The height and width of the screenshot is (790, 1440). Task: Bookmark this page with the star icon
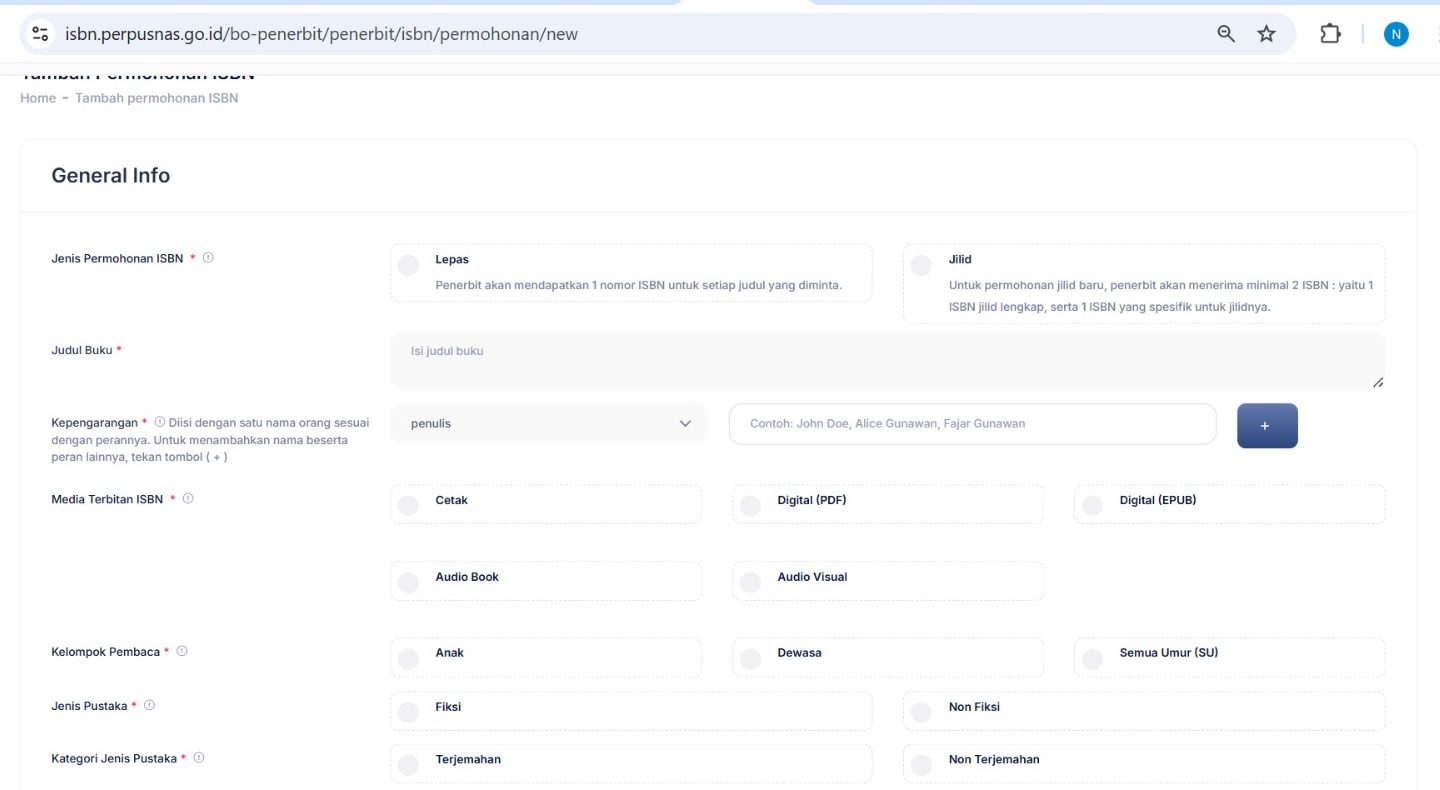(x=1266, y=34)
